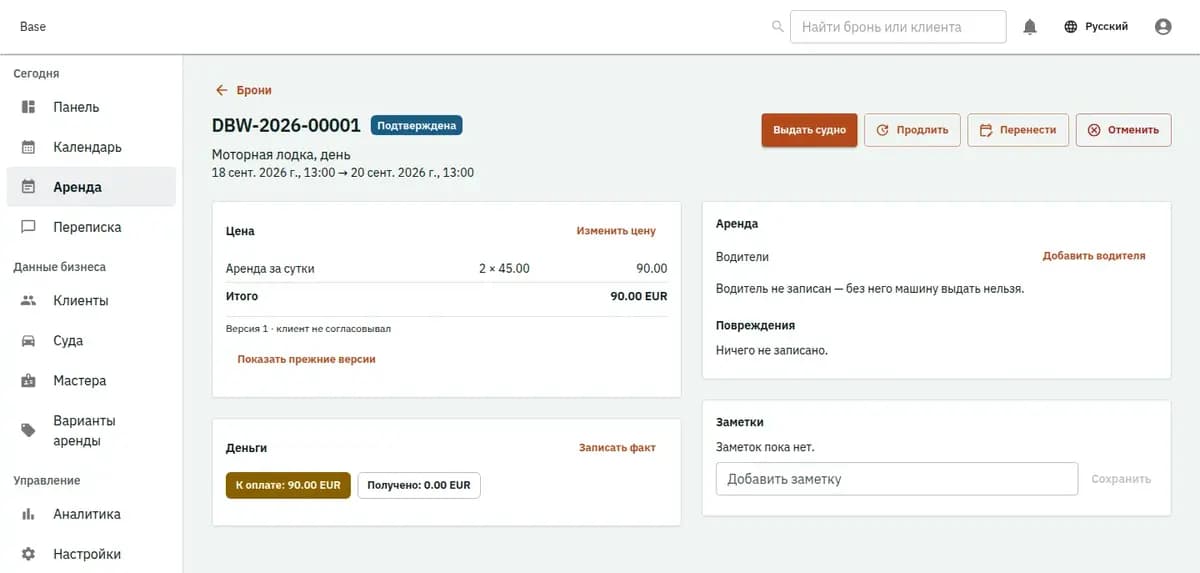The image size is (1200, 573).
Task: Click the Подтверждена status badge
Action: pyautogui.click(x=417, y=126)
